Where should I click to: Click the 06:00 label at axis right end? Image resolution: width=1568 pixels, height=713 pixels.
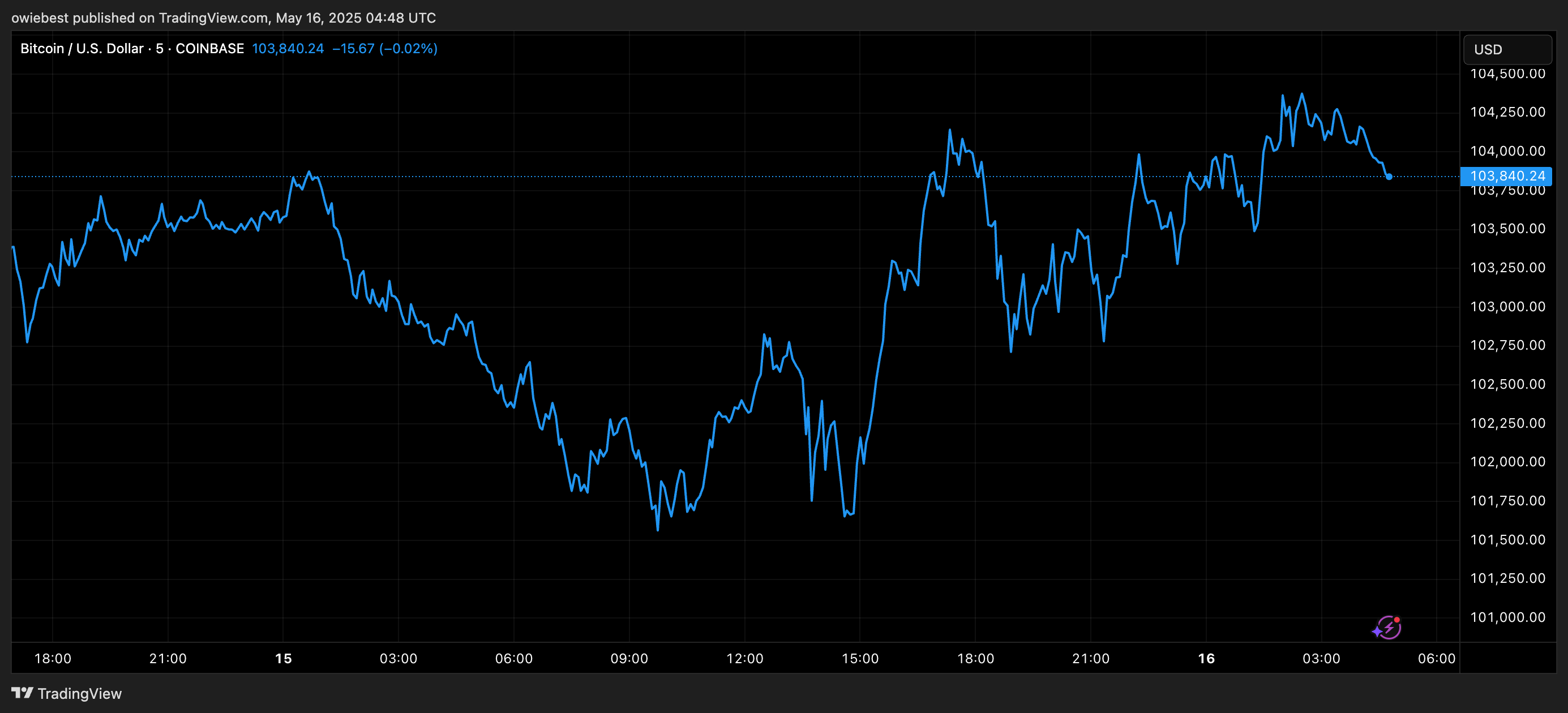pos(1437,658)
